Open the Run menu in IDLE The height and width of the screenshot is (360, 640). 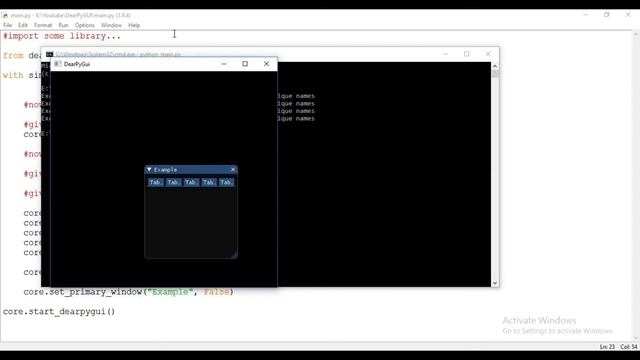tap(63, 25)
